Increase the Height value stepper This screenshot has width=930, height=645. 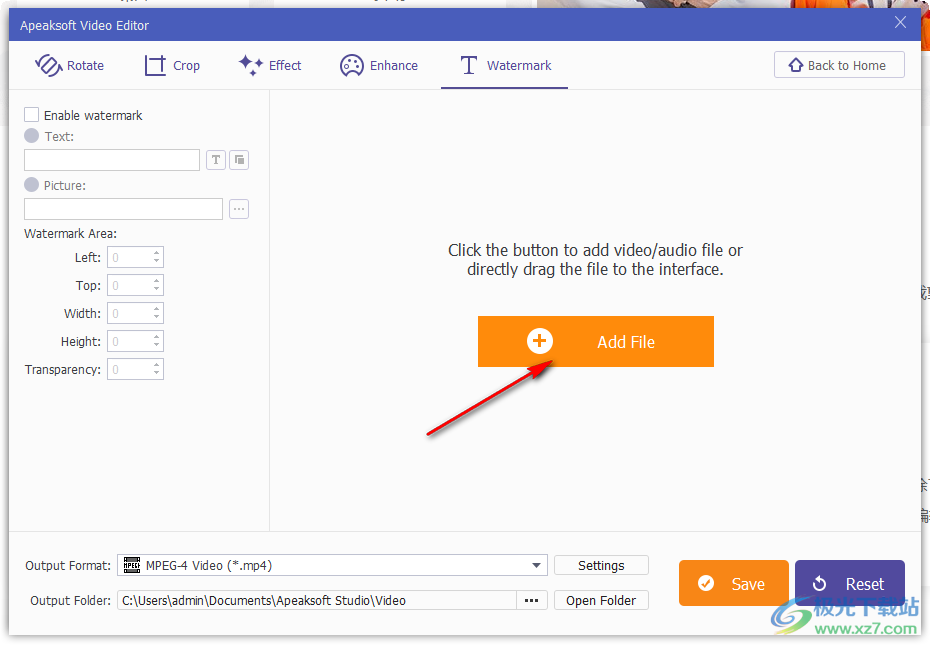click(x=157, y=337)
